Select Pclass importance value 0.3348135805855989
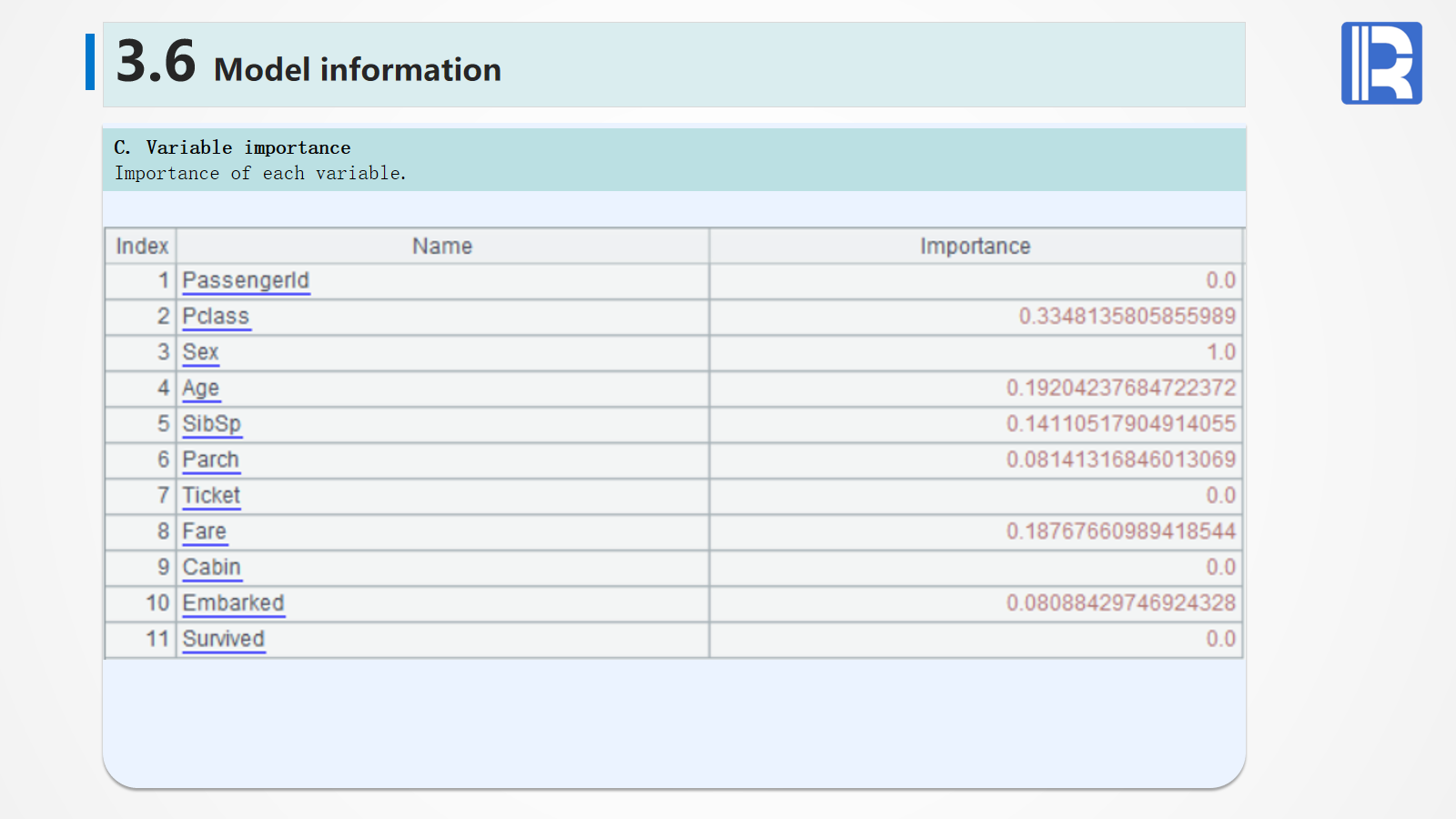1456x819 pixels. 1127,317
